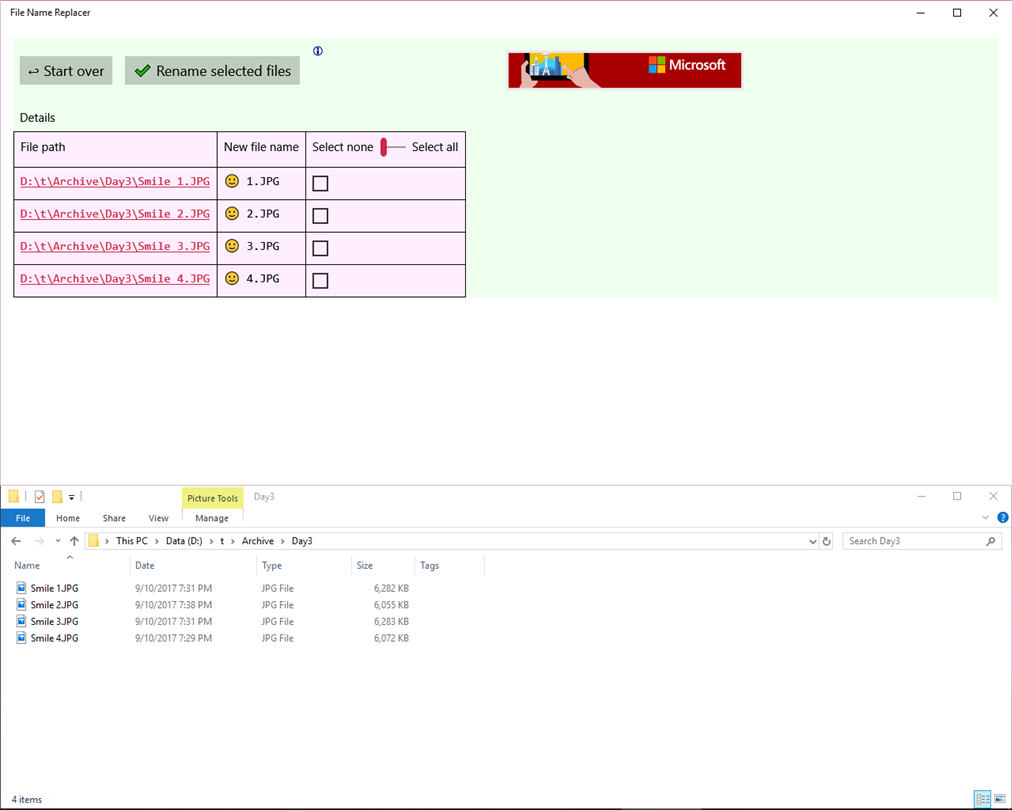Expand the ribbon chevron in Explorer
This screenshot has height=810, width=1012.
(x=986, y=517)
